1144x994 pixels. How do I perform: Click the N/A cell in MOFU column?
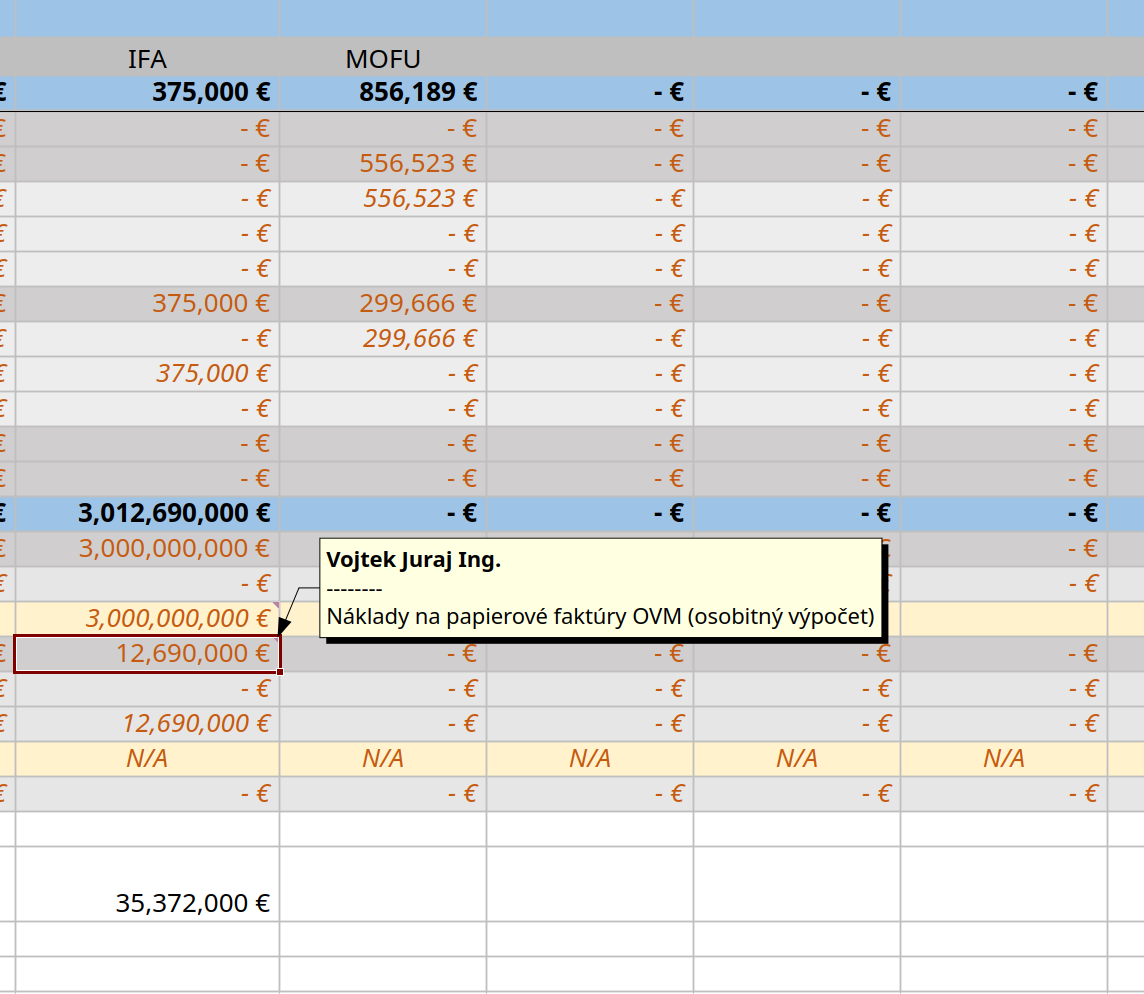pyautogui.click(x=383, y=758)
